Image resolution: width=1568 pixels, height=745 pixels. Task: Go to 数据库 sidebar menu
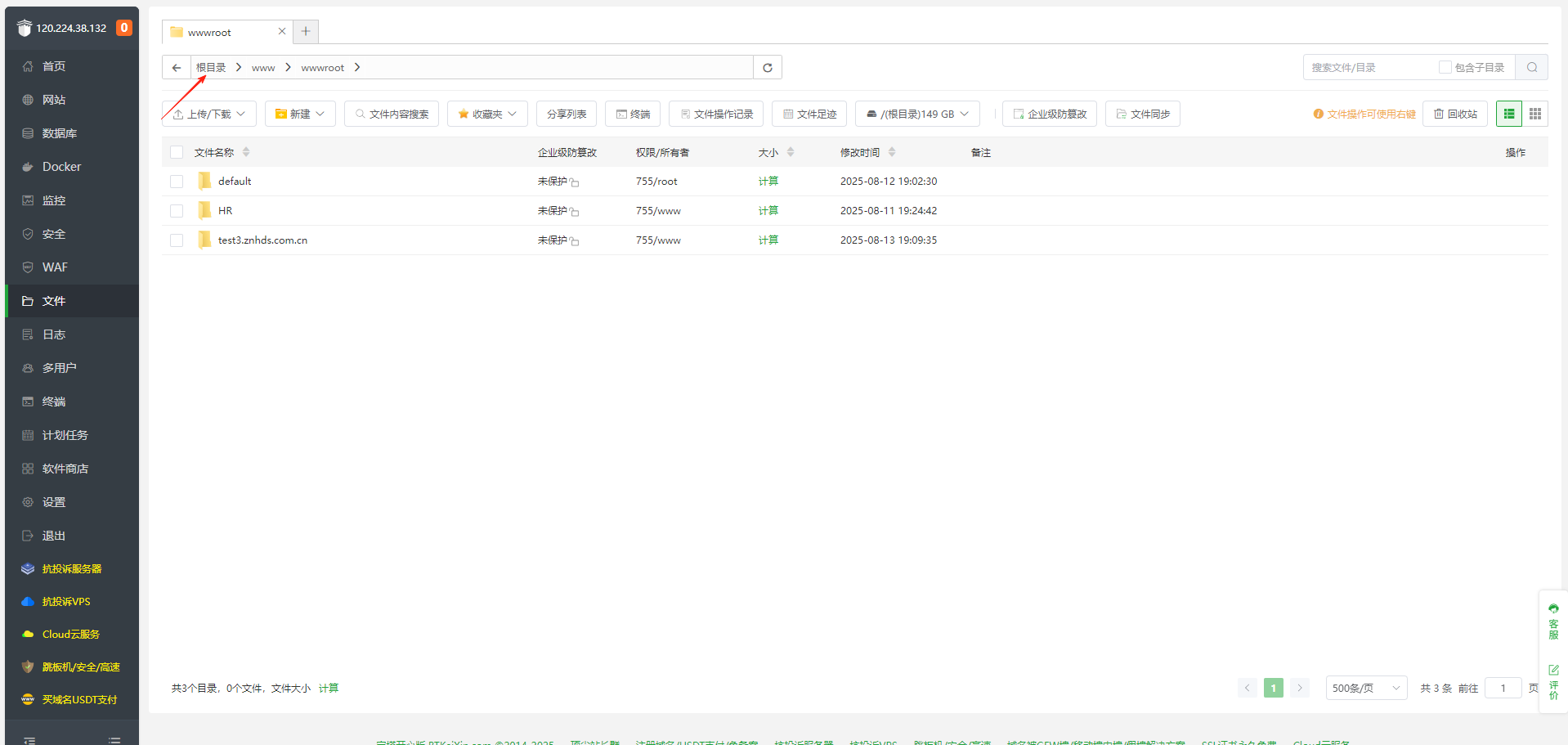(x=59, y=133)
